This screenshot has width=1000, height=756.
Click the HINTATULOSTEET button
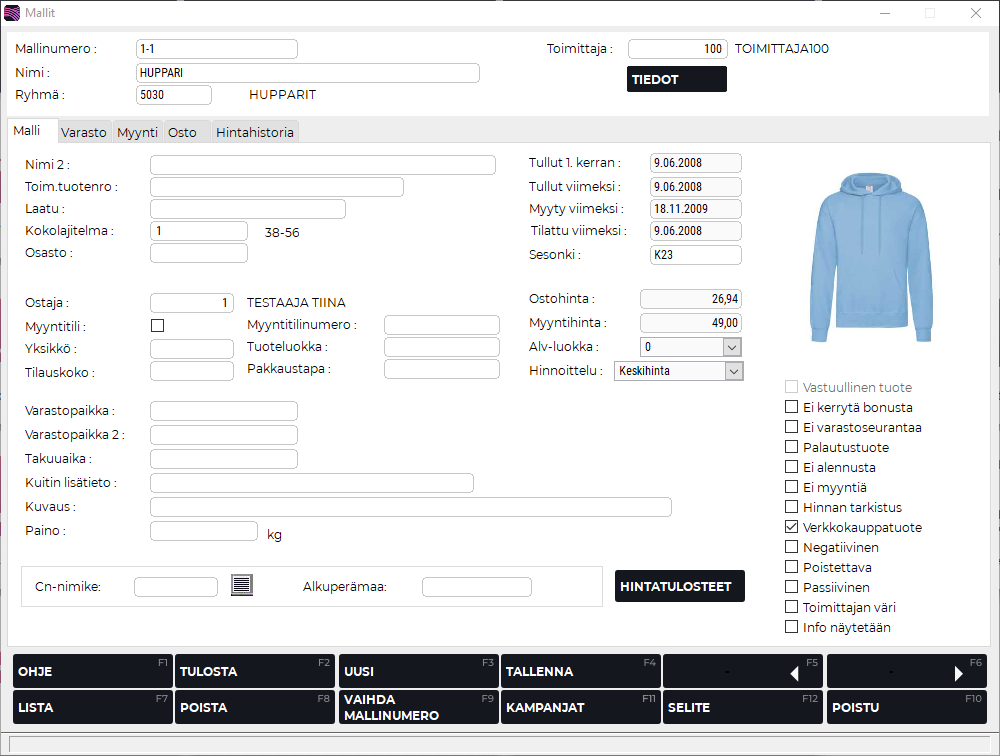tap(680, 586)
